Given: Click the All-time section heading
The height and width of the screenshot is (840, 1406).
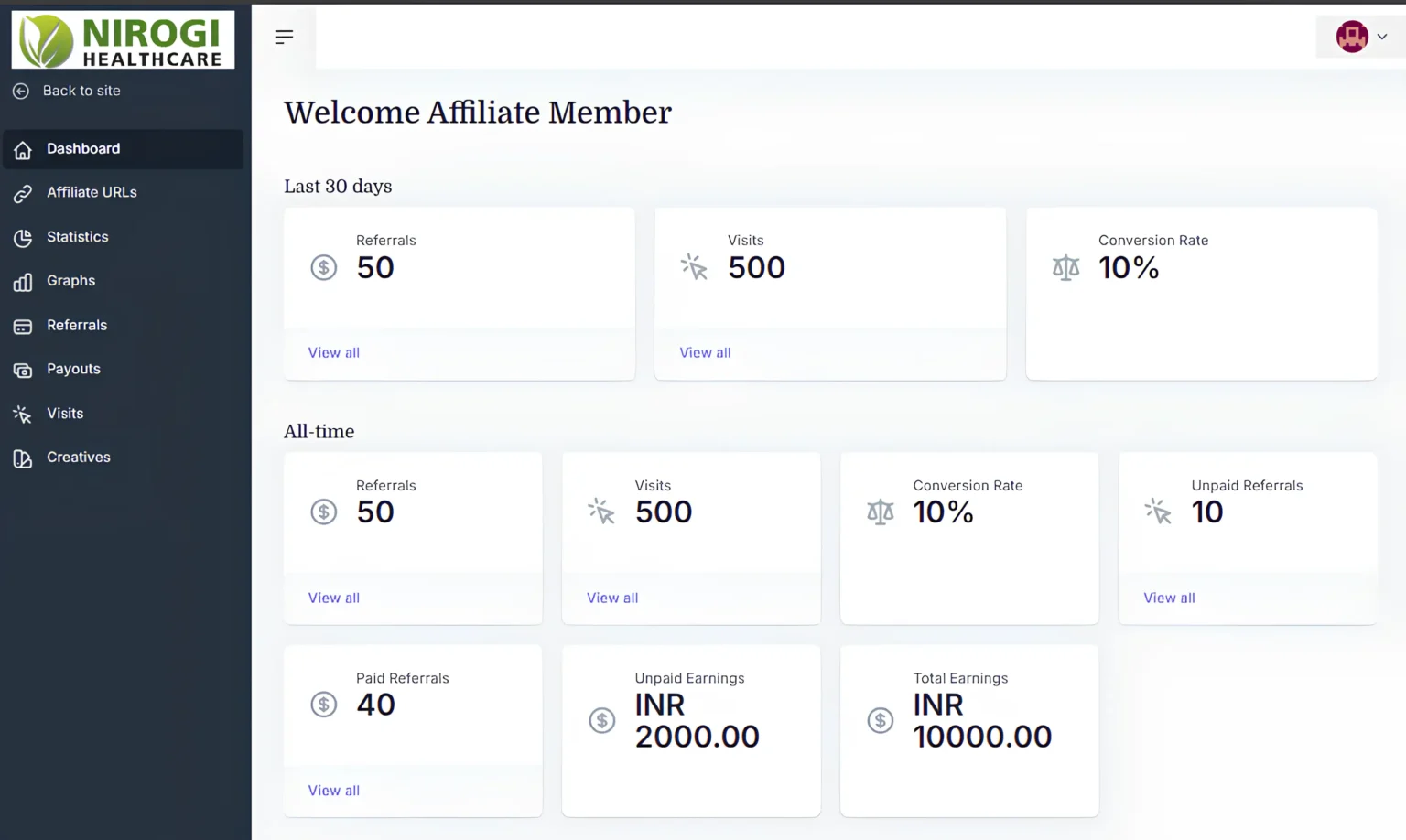Looking at the screenshot, I should [x=319, y=432].
